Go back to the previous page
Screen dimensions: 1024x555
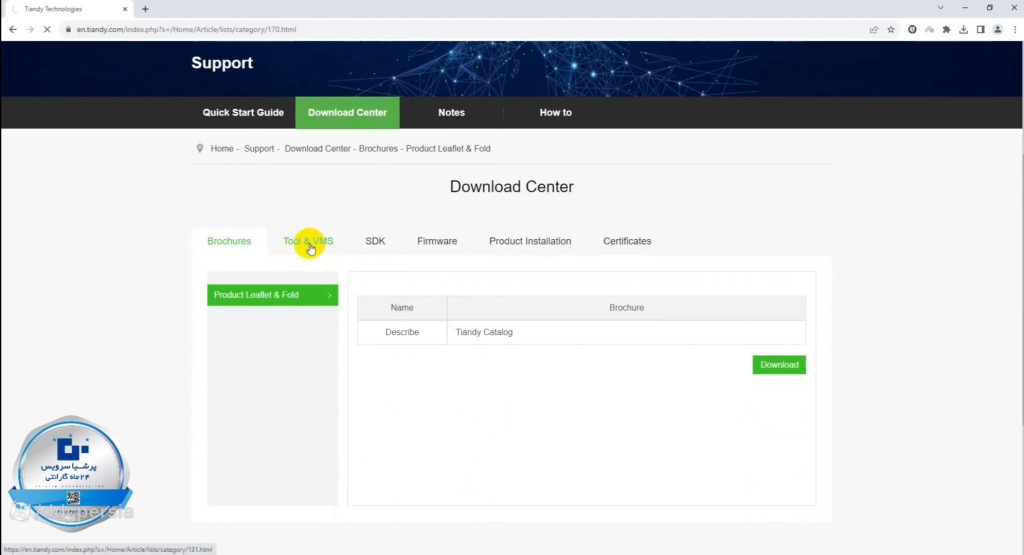tap(12, 29)
